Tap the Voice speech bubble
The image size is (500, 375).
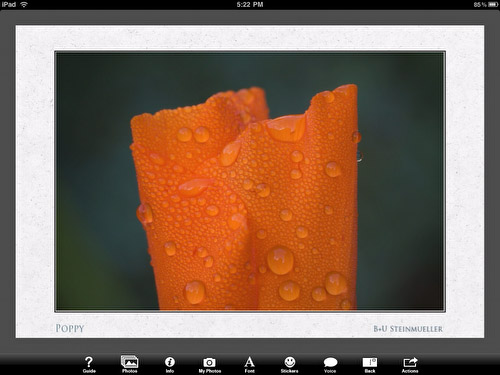pyautogui.click(x=330, y=365)
